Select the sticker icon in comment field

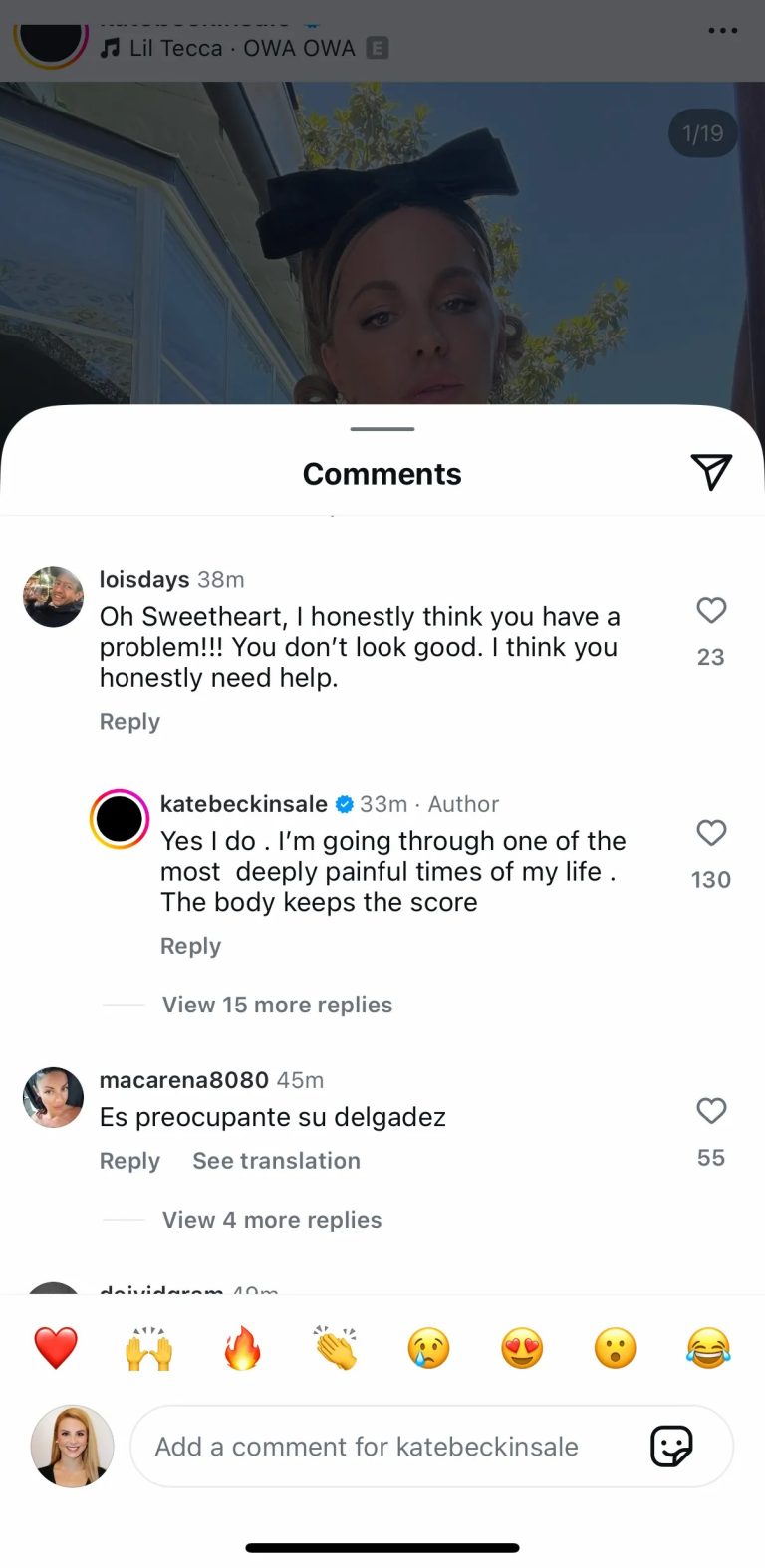coord(671,1447)
